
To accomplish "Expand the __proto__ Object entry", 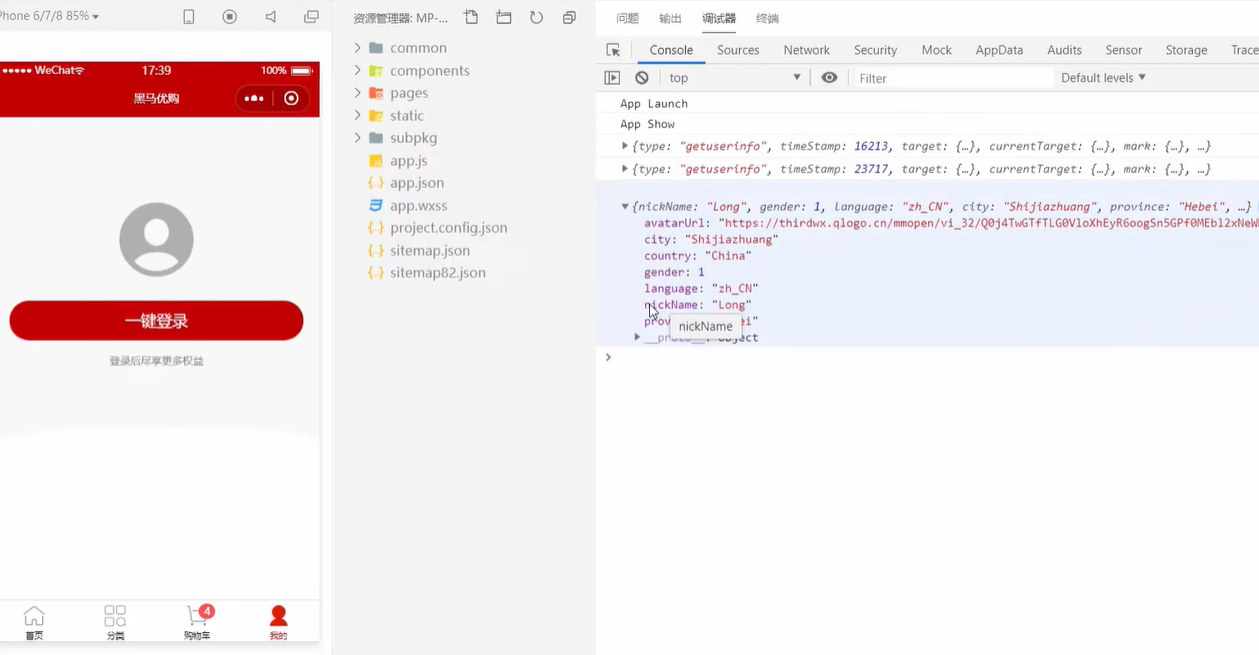I will tap(637, 337).
